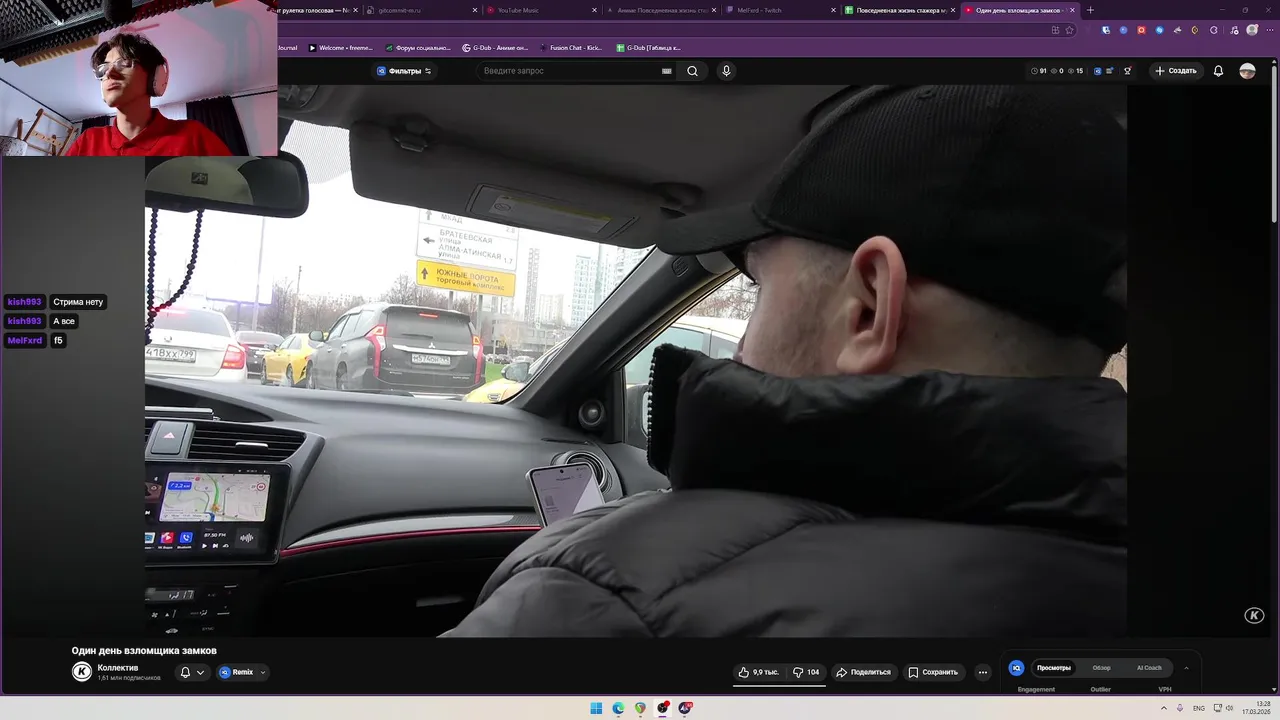Expand the Remix dropdown arrow
Viewport: 1280px width, 720px height.
pyautogui.click(x=263, y=672)
